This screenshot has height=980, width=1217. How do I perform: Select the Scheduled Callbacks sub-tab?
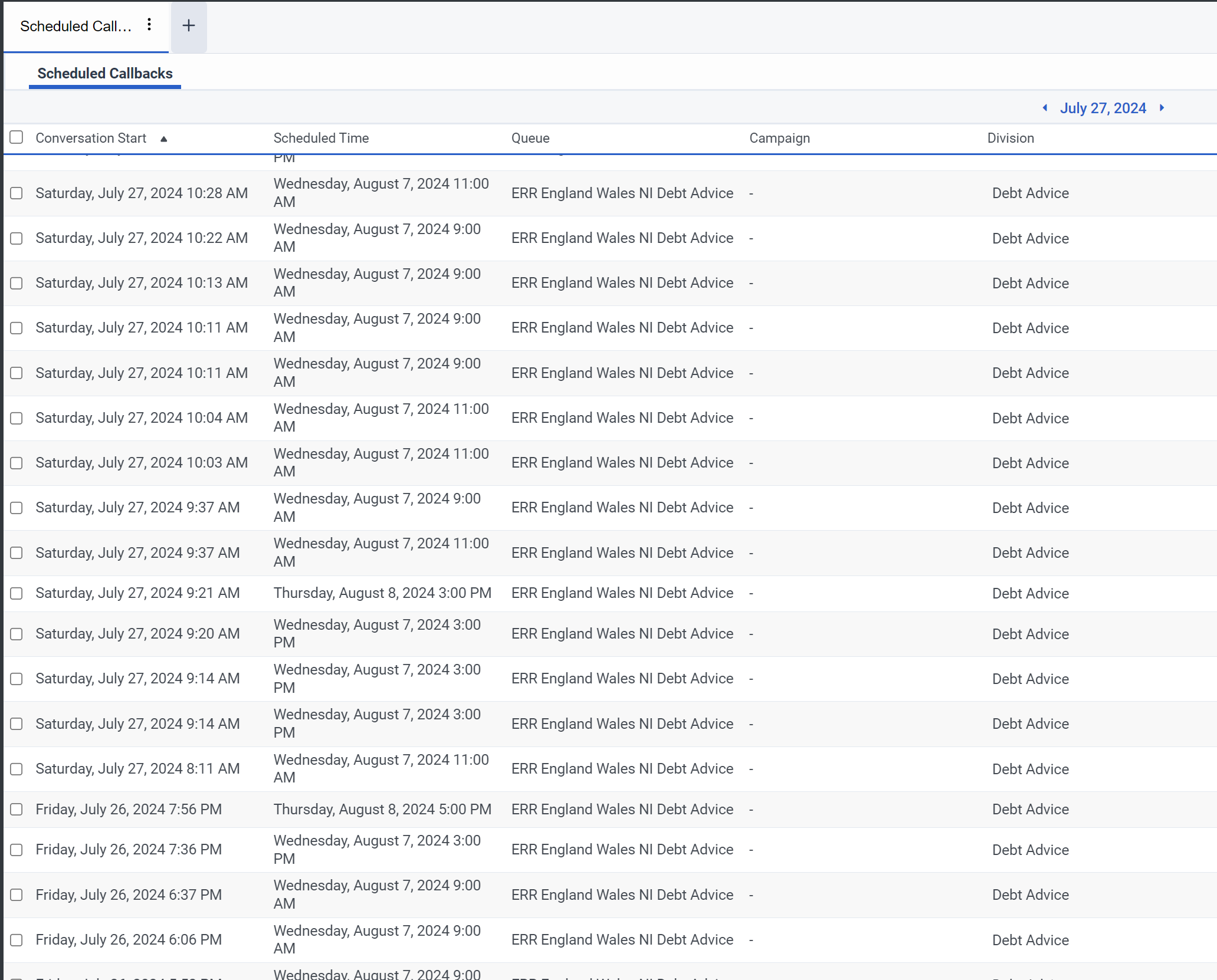coord(105,74)
